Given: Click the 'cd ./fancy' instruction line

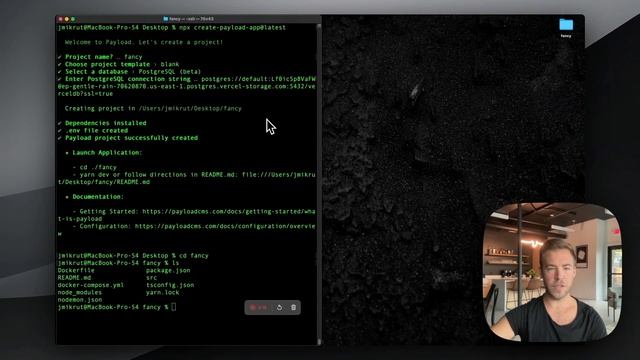Looking at the screenshot, I should coord(95,167).
